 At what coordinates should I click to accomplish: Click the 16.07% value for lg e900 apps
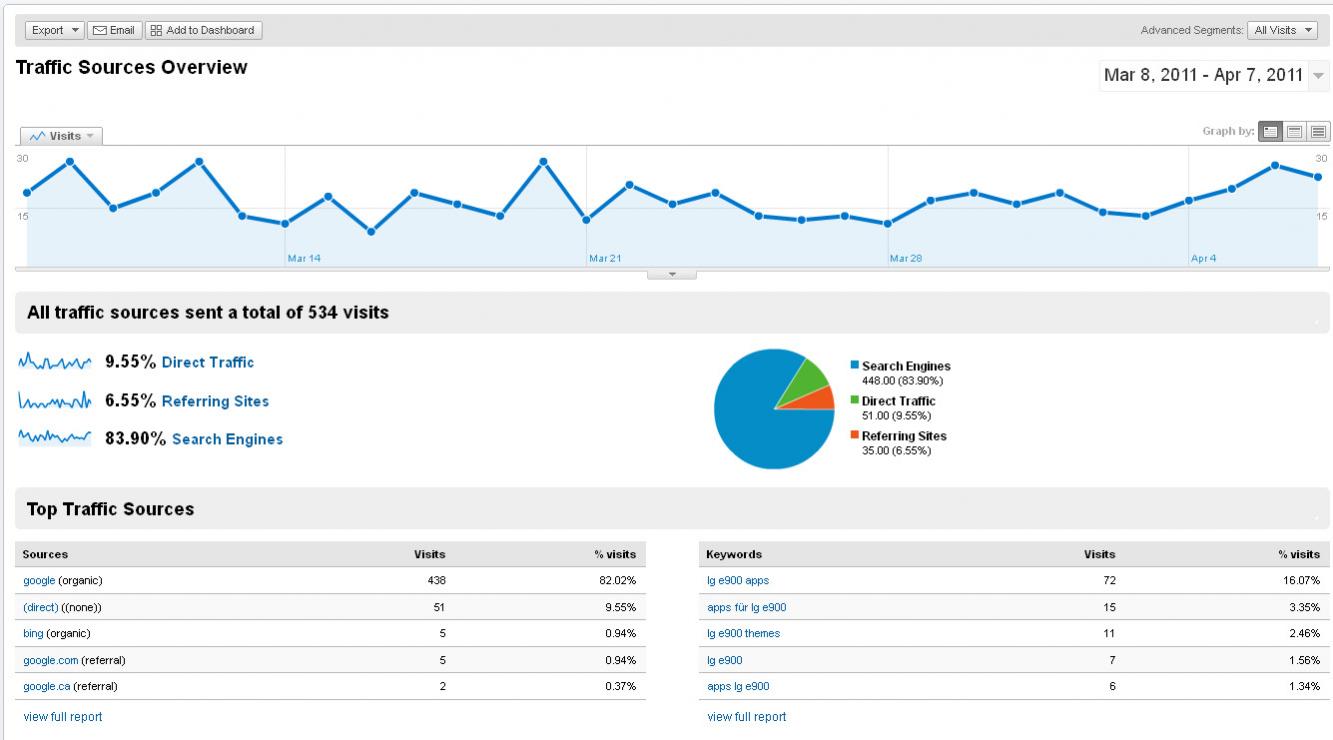point(1301,581)
